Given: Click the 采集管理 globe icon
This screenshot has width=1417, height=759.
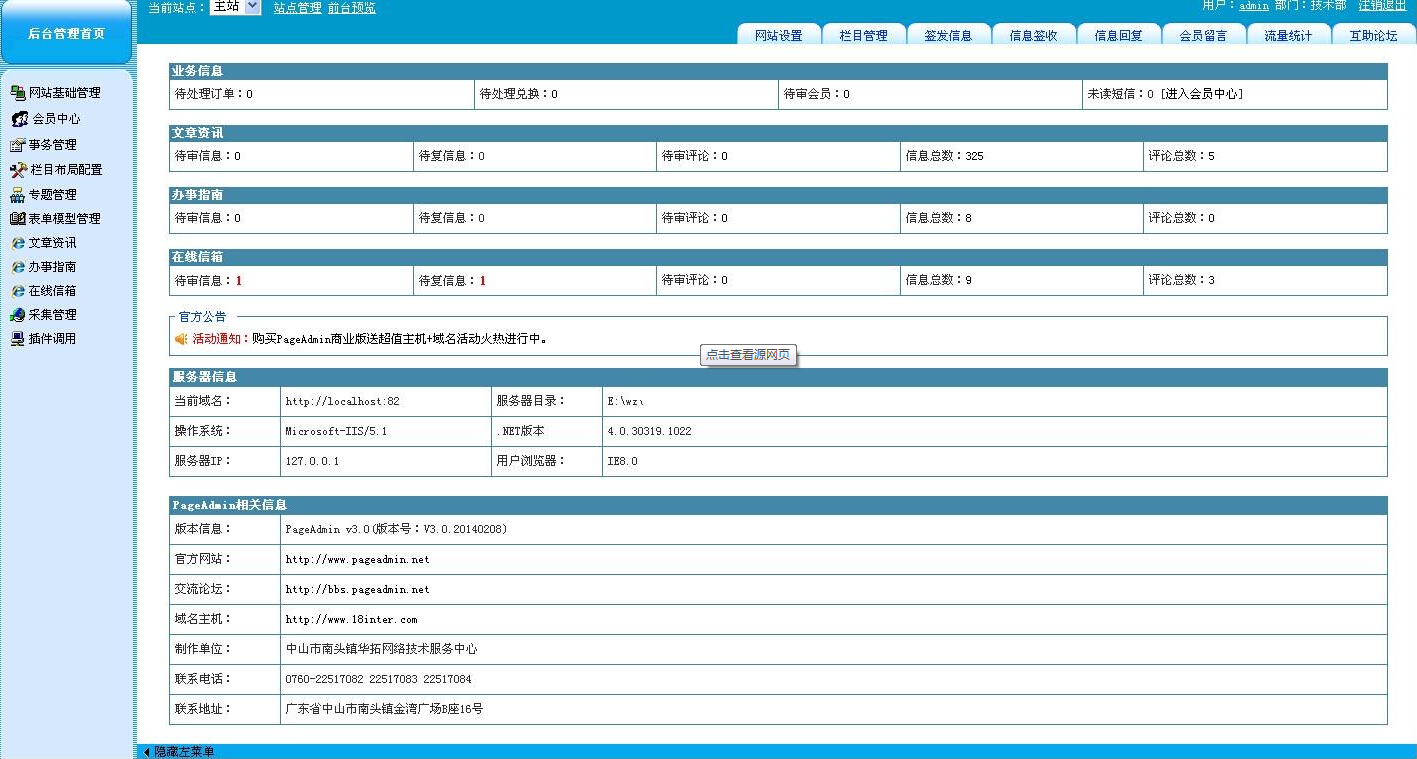Looking at the screenshot, I should tap(17, 315).
